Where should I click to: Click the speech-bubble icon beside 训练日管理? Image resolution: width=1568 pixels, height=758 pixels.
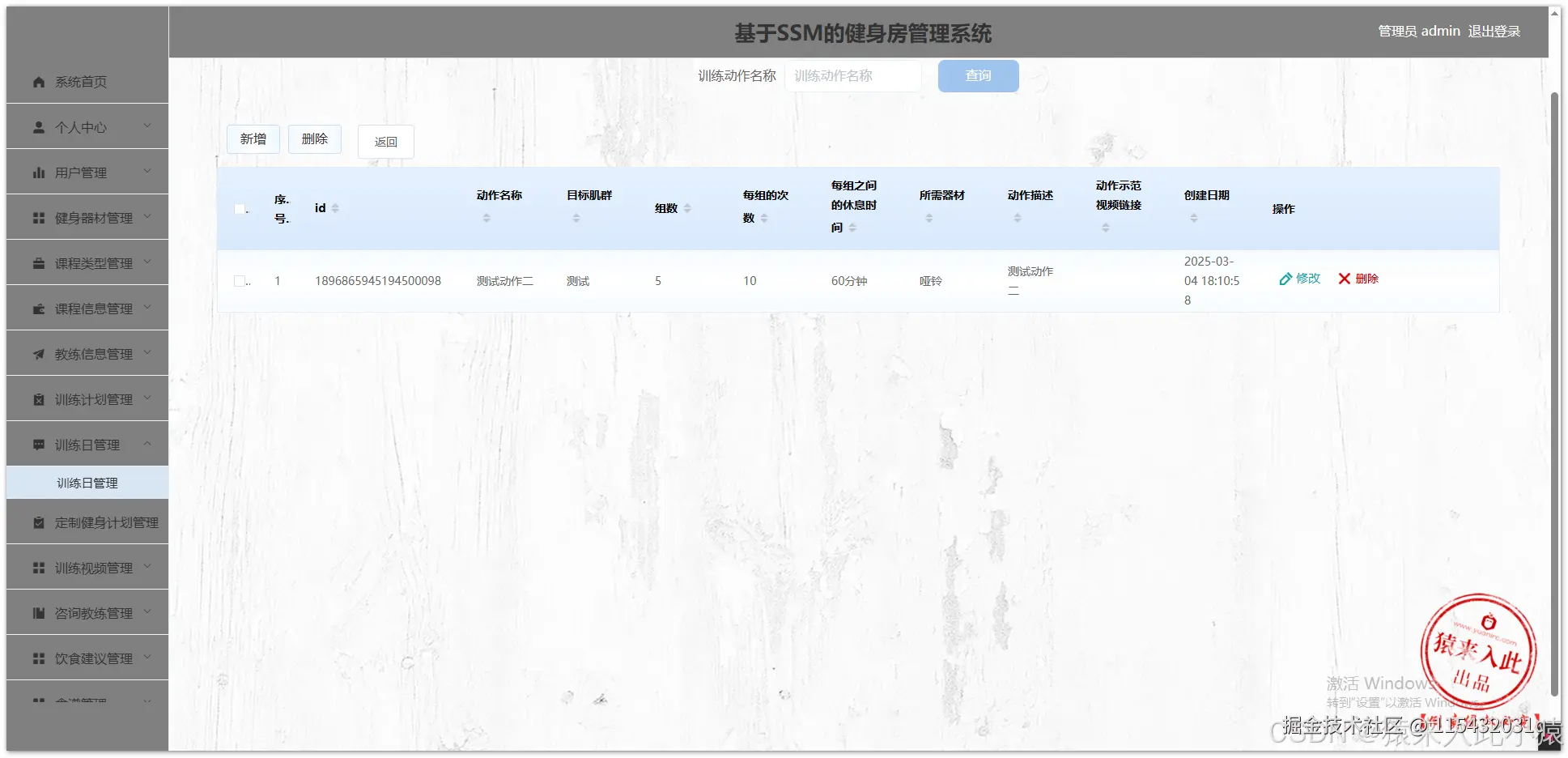[37, 444]
